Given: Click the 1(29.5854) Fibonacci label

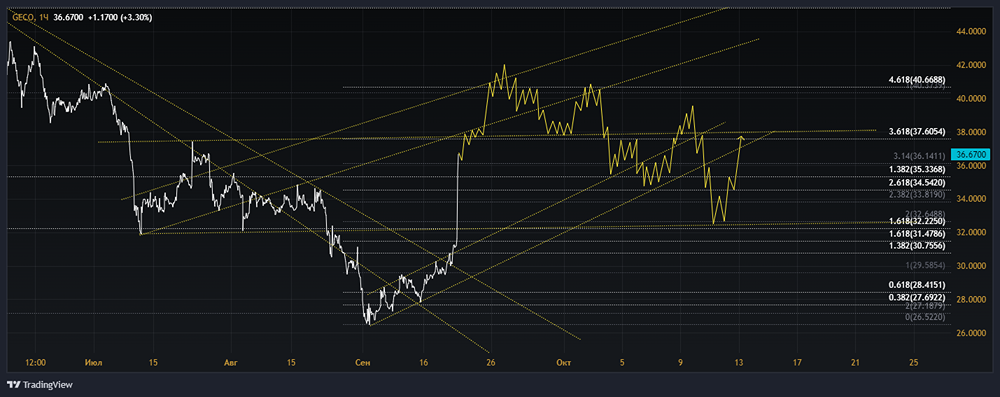Looking at the screenshot, I should pyautogui.click(x=924, y=265).
